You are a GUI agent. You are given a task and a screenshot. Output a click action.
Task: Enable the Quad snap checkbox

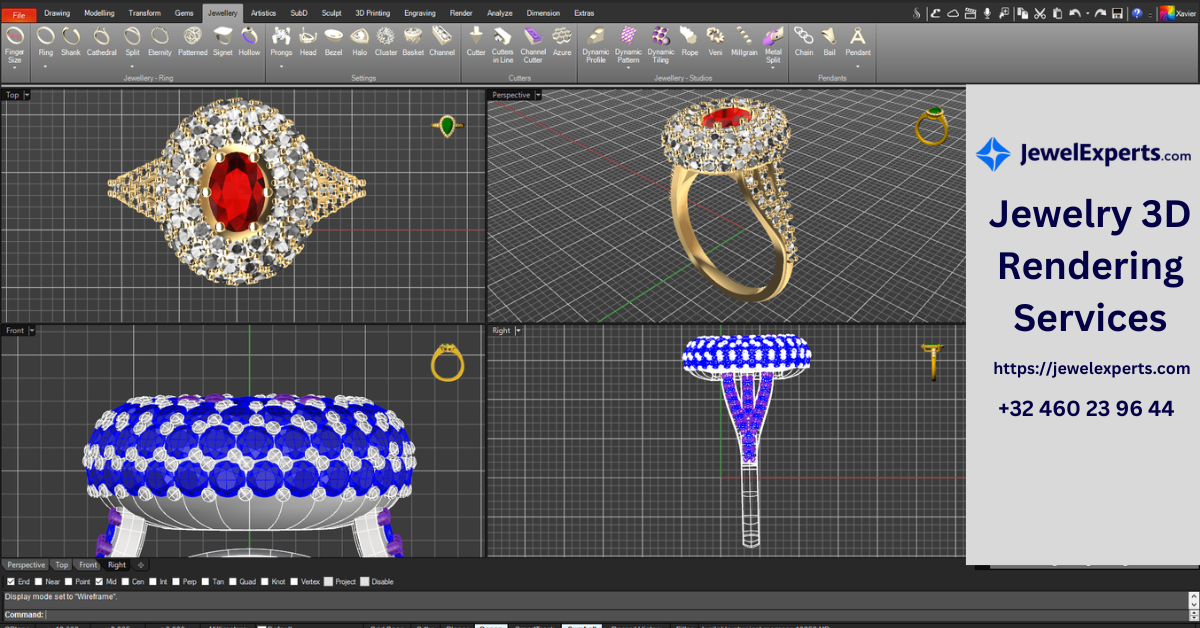click(233, 581)
